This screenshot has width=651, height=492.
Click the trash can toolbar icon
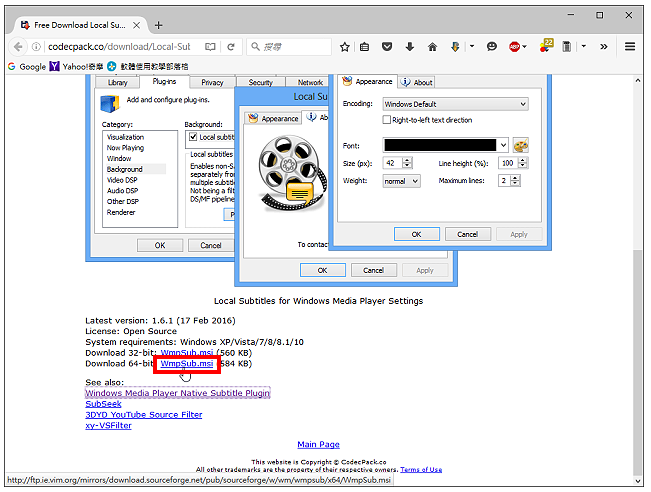pyautogui.click(x=566, y=47)
